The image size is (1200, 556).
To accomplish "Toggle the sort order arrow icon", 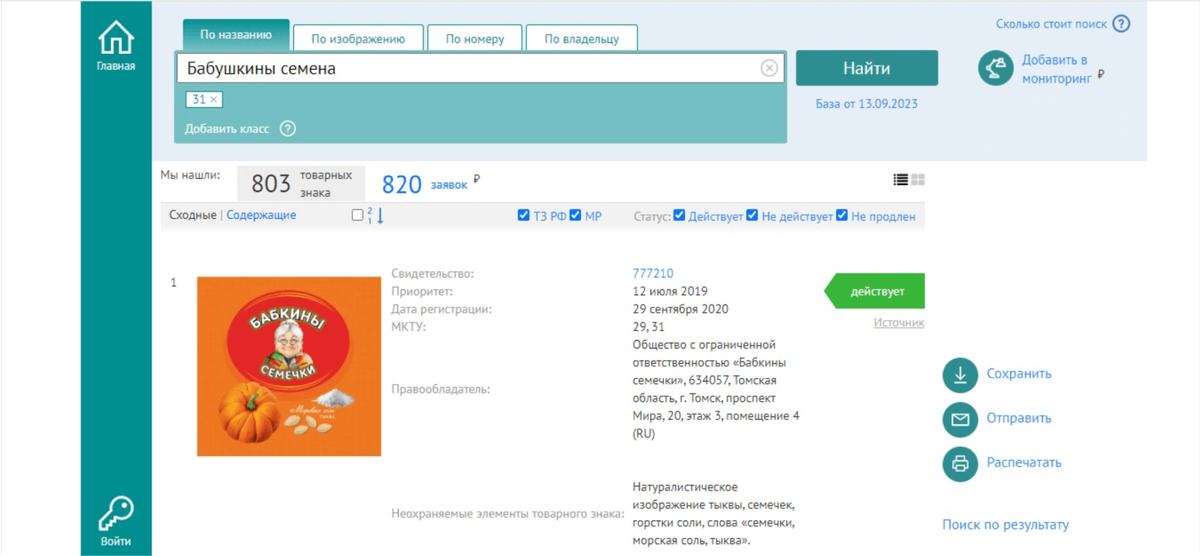I will pyautogui.click(x=376, y=215).
